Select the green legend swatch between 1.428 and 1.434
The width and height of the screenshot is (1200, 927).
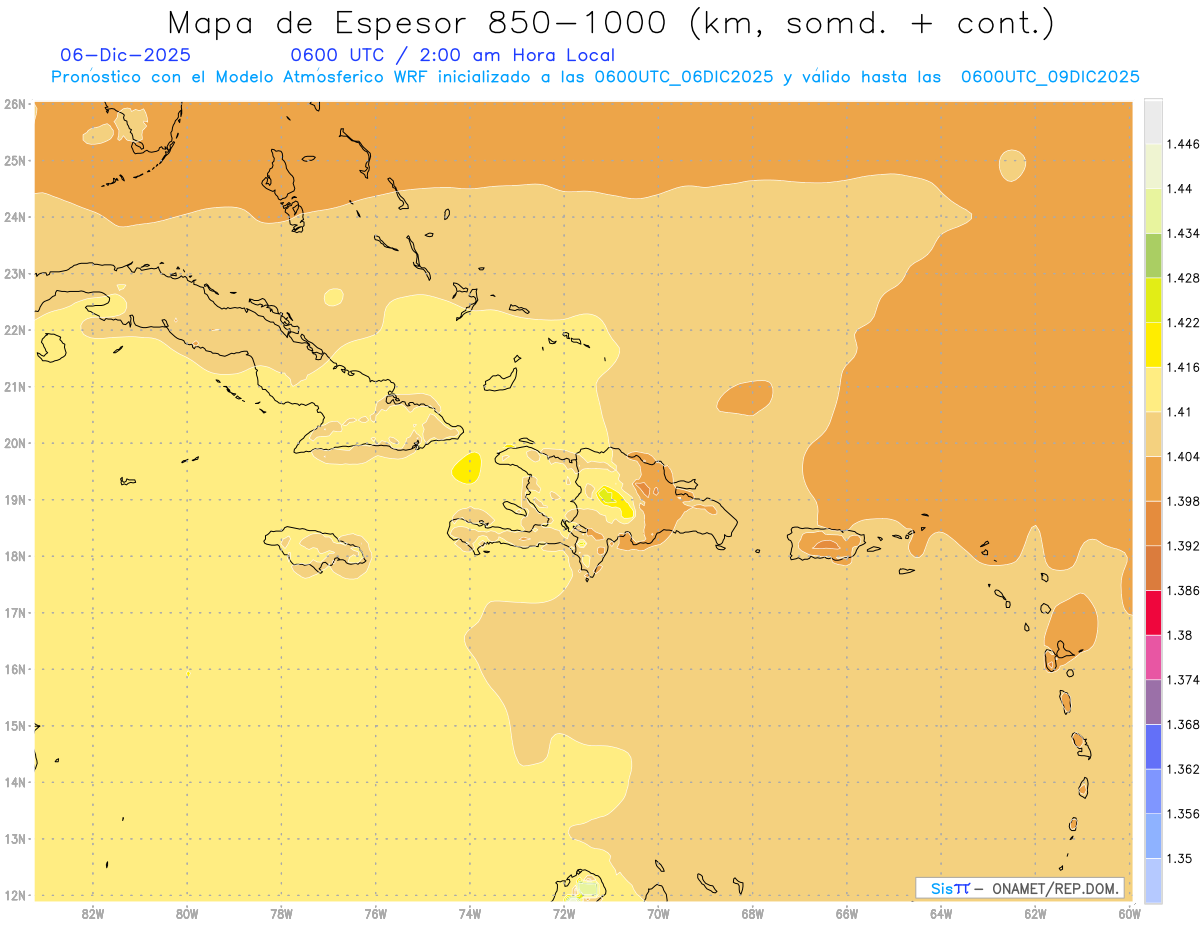click(1153, 255)
